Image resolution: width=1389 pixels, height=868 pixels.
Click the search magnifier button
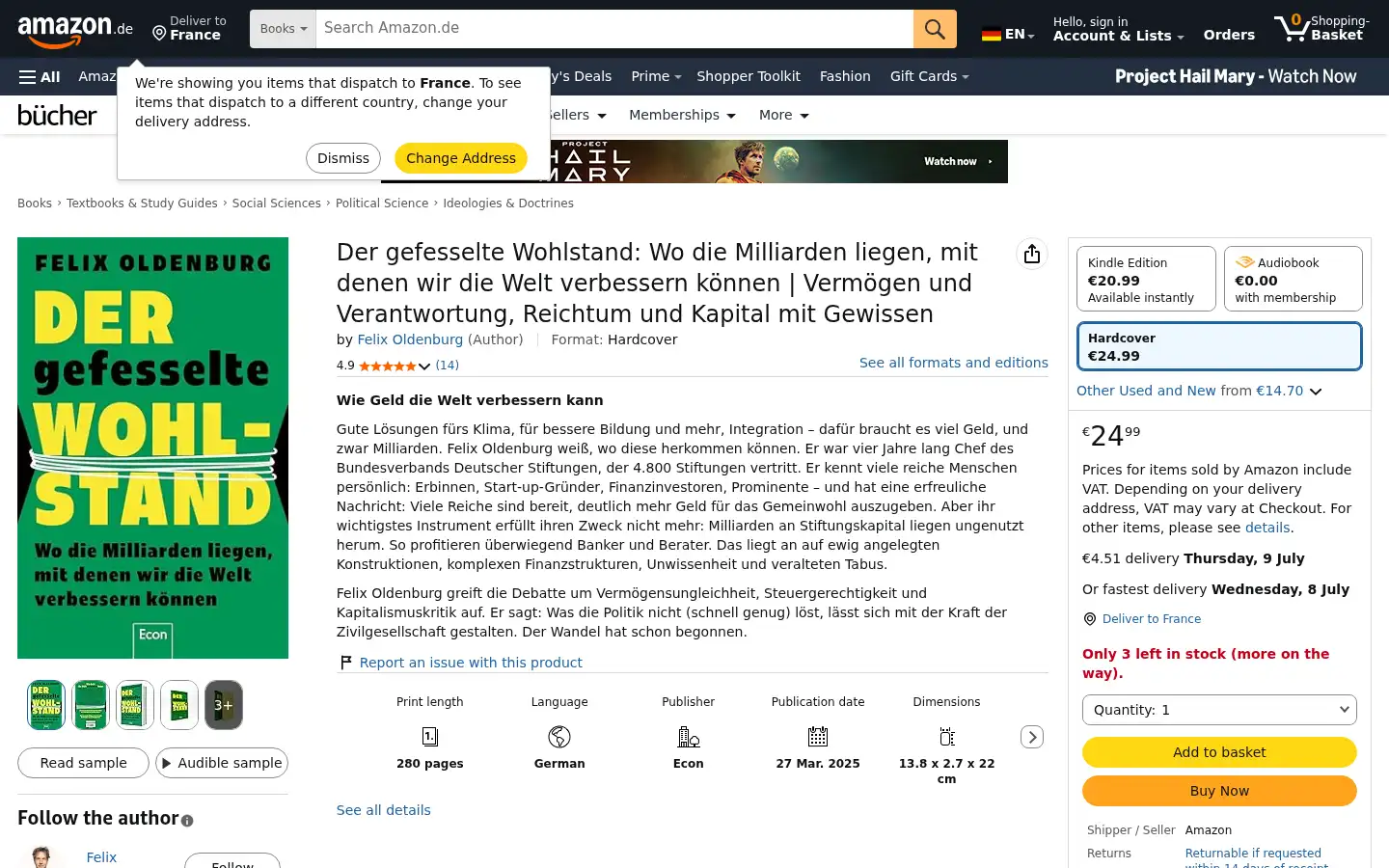(x=935, y=29)
